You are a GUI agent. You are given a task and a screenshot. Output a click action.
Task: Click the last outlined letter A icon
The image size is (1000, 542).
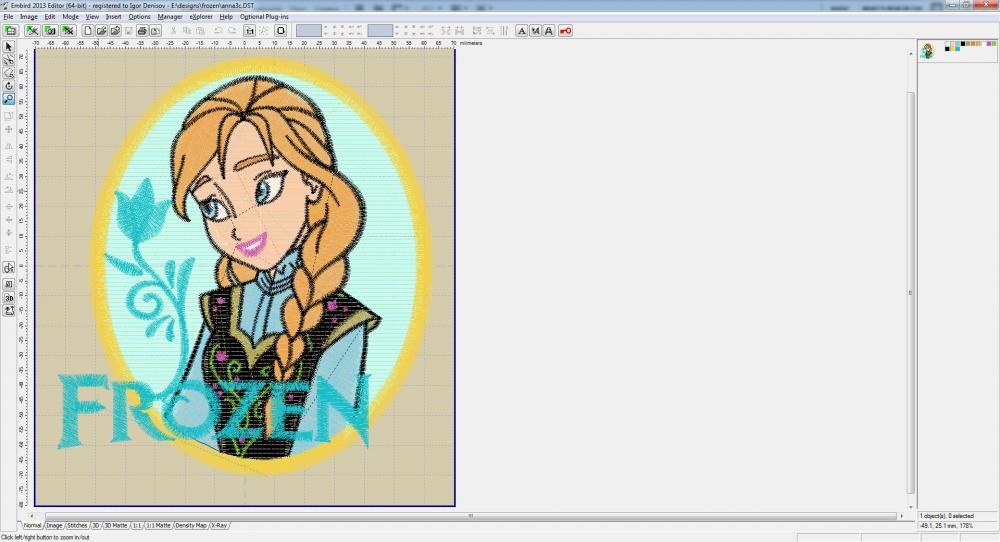[548, 31]
